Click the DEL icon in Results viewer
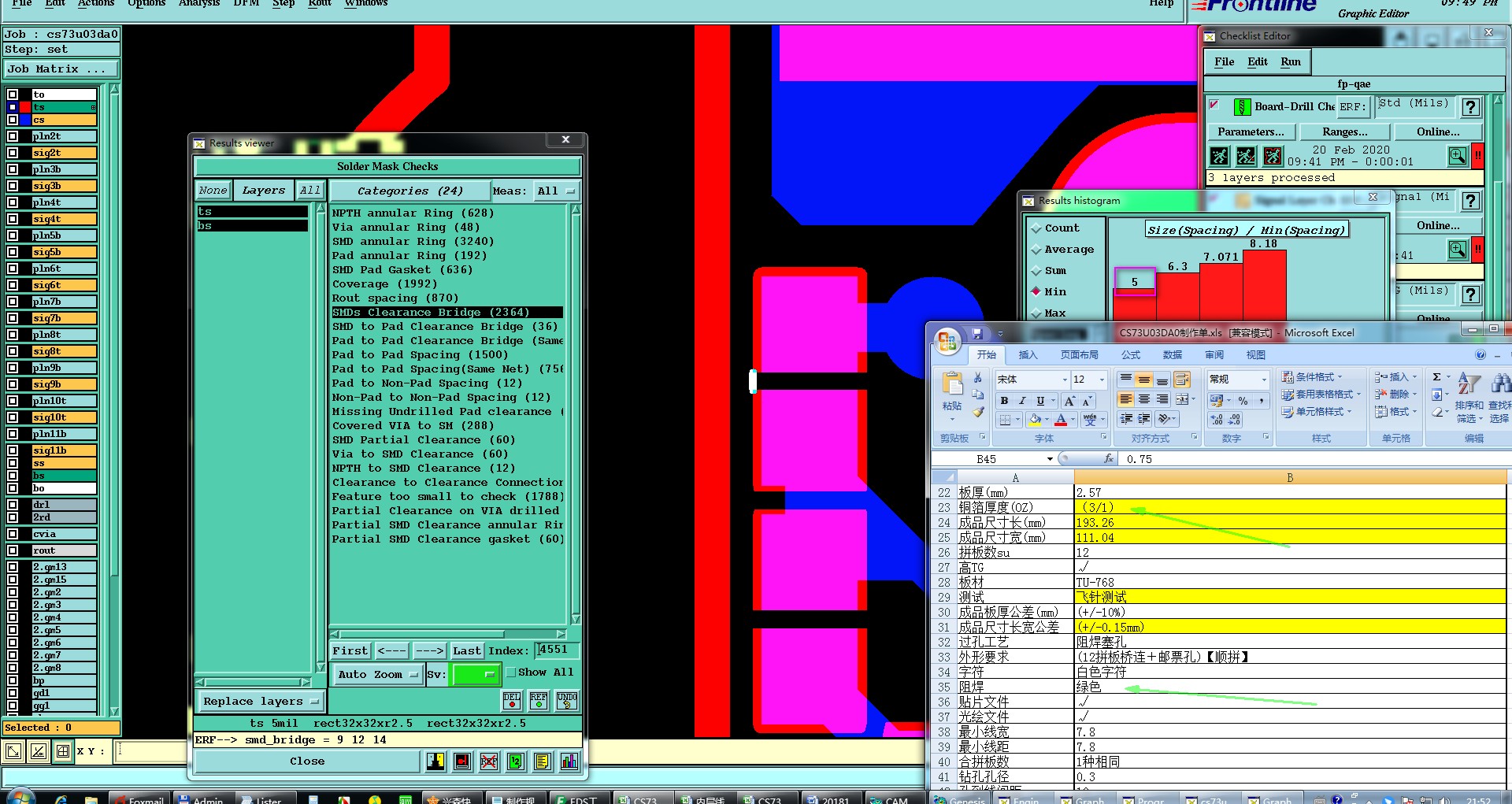Viewport: 1512px width, 804px height. pos(512,700)
